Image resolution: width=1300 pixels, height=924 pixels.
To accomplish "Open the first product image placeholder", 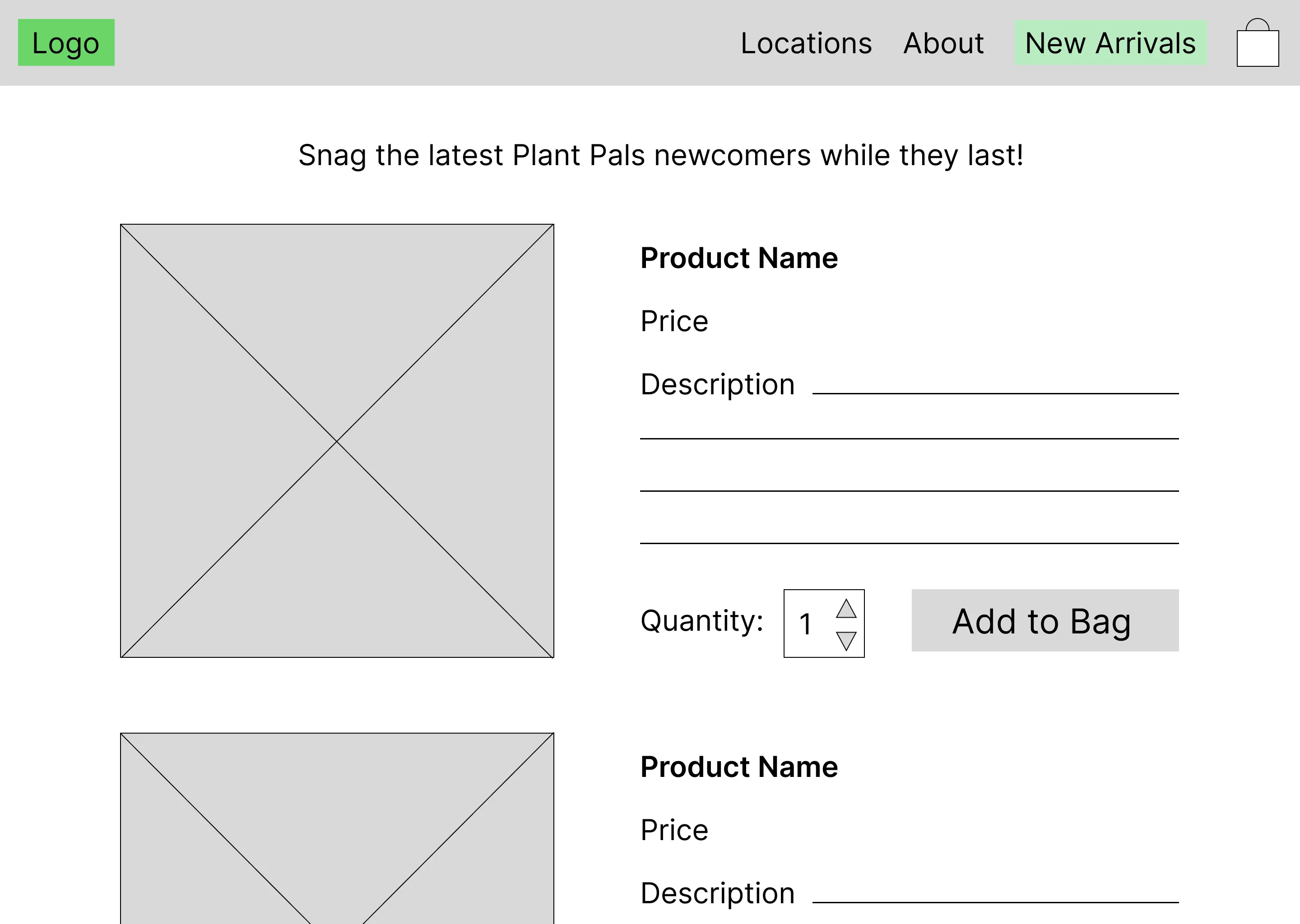I will pyautogui.click(x=337, y=441).
